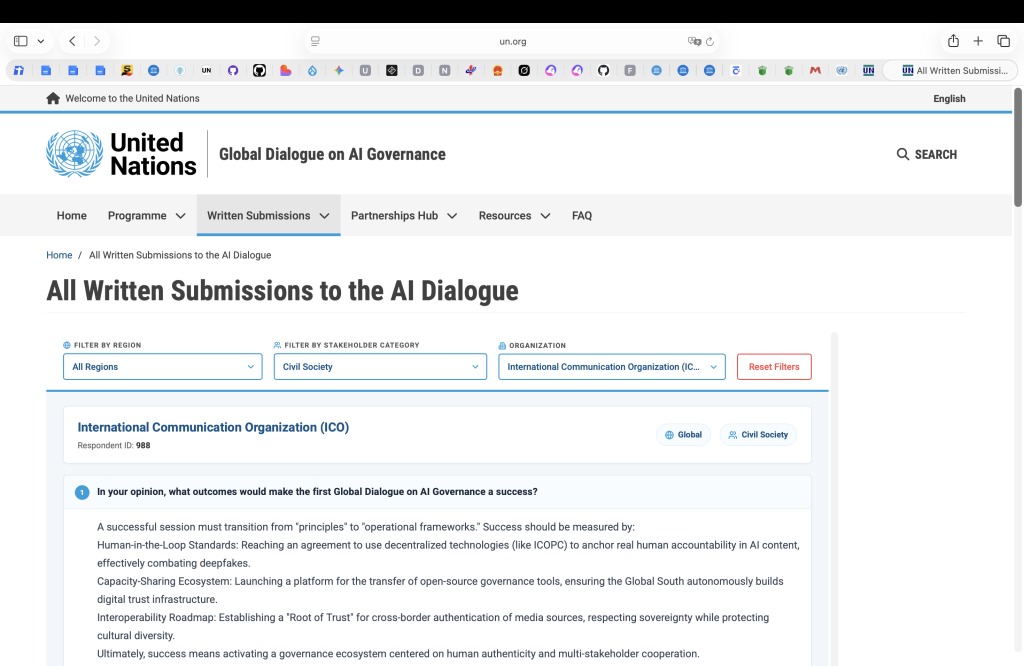Go back using the back arrow
The height and width of the screenshot is (666, 1024).
72,41
